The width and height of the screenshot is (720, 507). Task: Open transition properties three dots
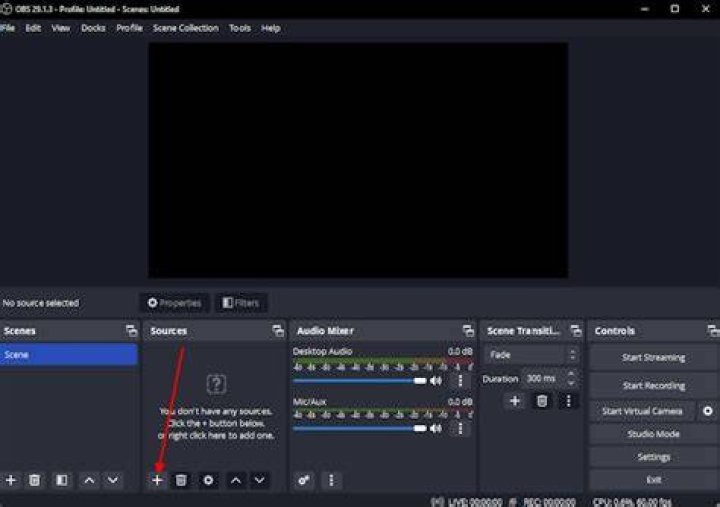coord(568,401)
